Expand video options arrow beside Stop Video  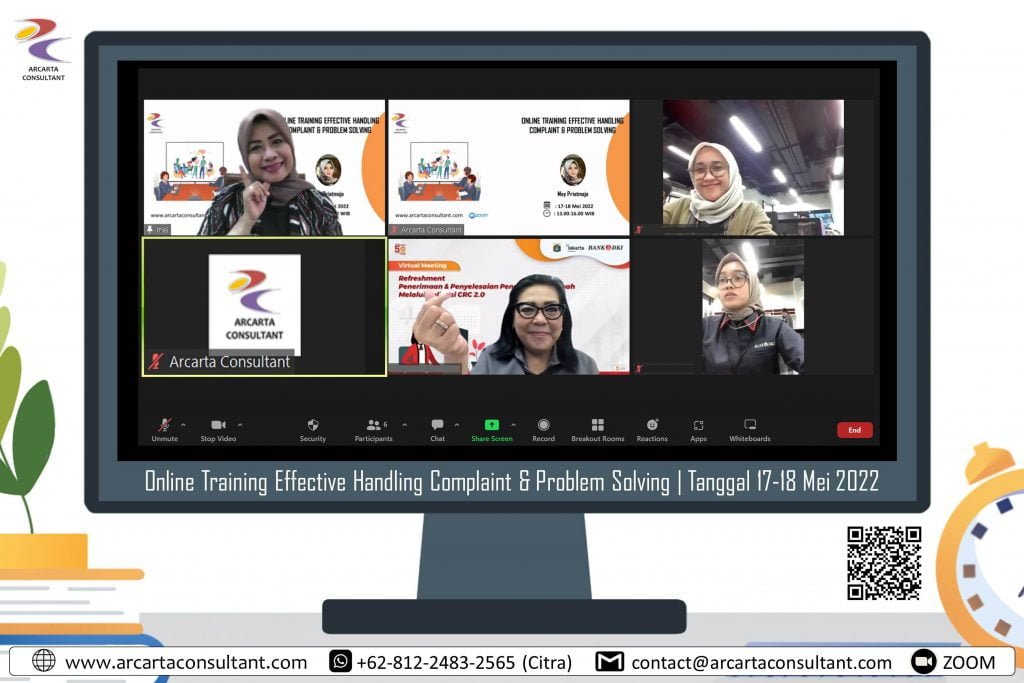[x=240, y=424]
